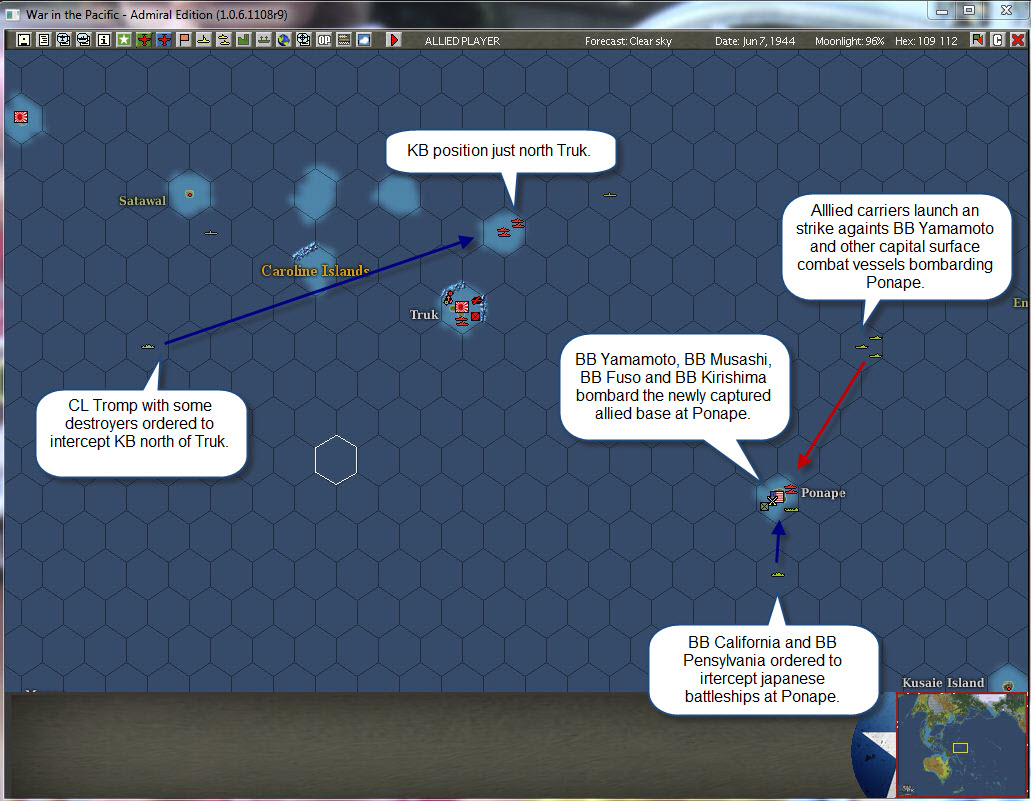
Task: Select the Allied carrier task force icons
Action: [869, 347]
